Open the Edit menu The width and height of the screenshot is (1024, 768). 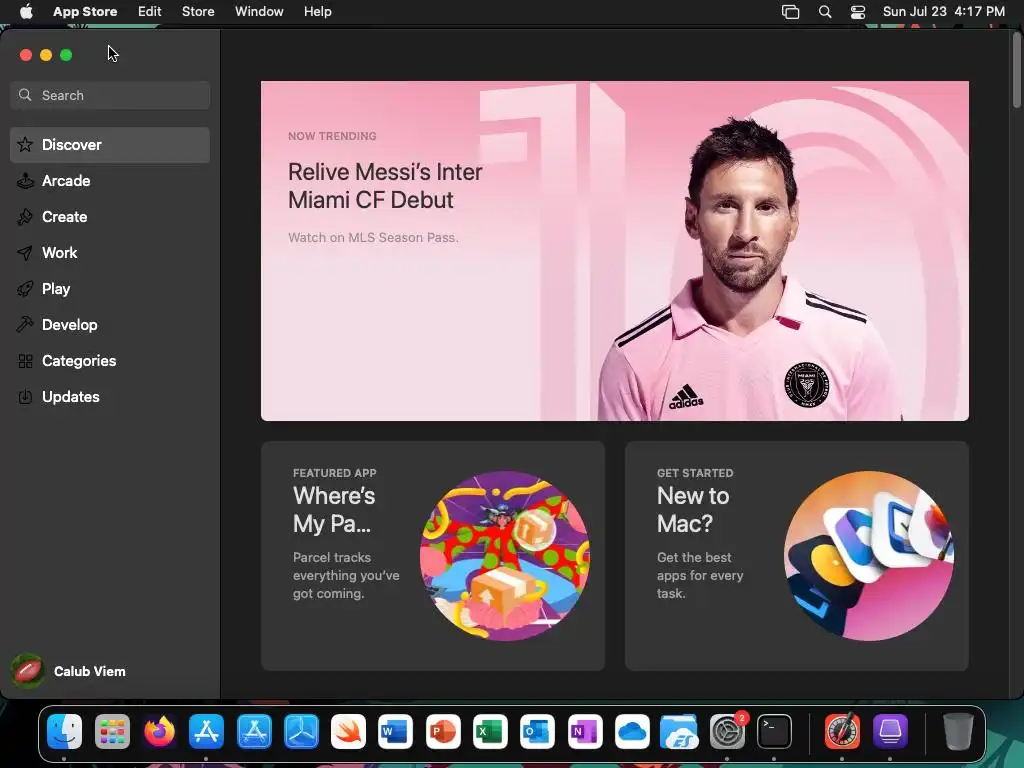(x=150, y=12)
